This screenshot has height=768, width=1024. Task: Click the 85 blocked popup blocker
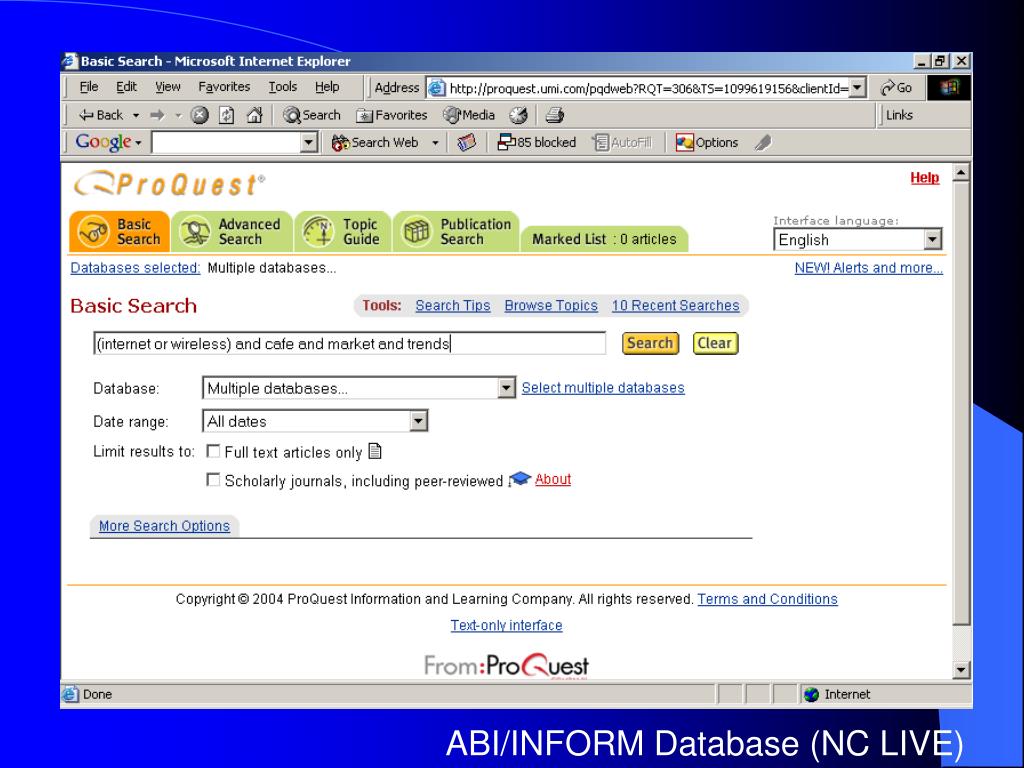(x=537, y=142)
